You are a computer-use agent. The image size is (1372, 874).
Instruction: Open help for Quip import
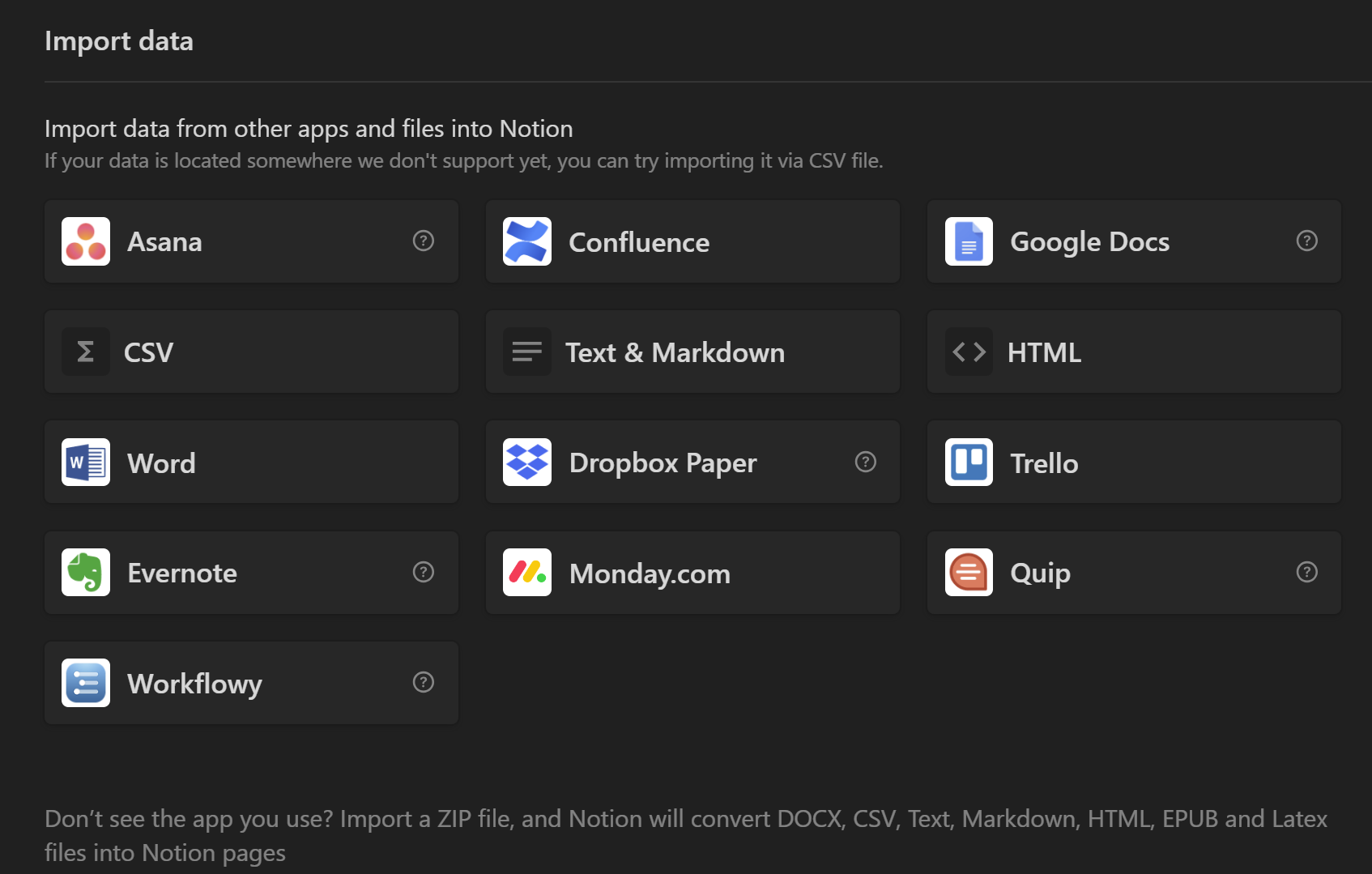[x=1307, y=572]
